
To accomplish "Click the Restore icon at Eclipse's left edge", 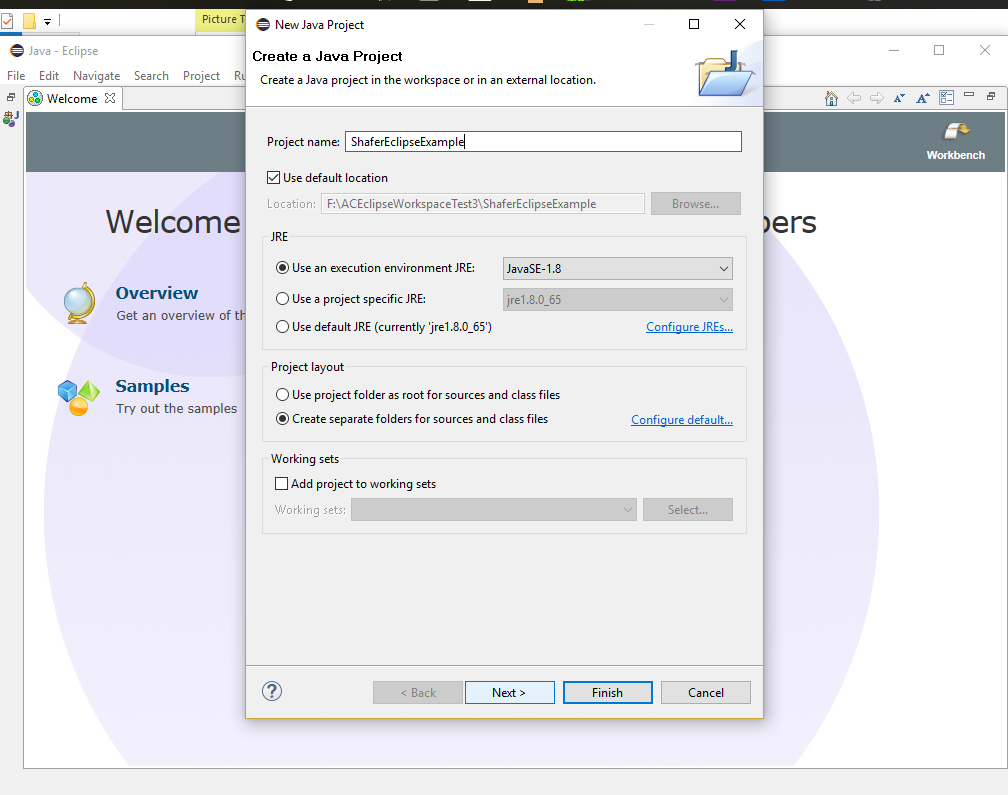I will click(x=11, y=97).
